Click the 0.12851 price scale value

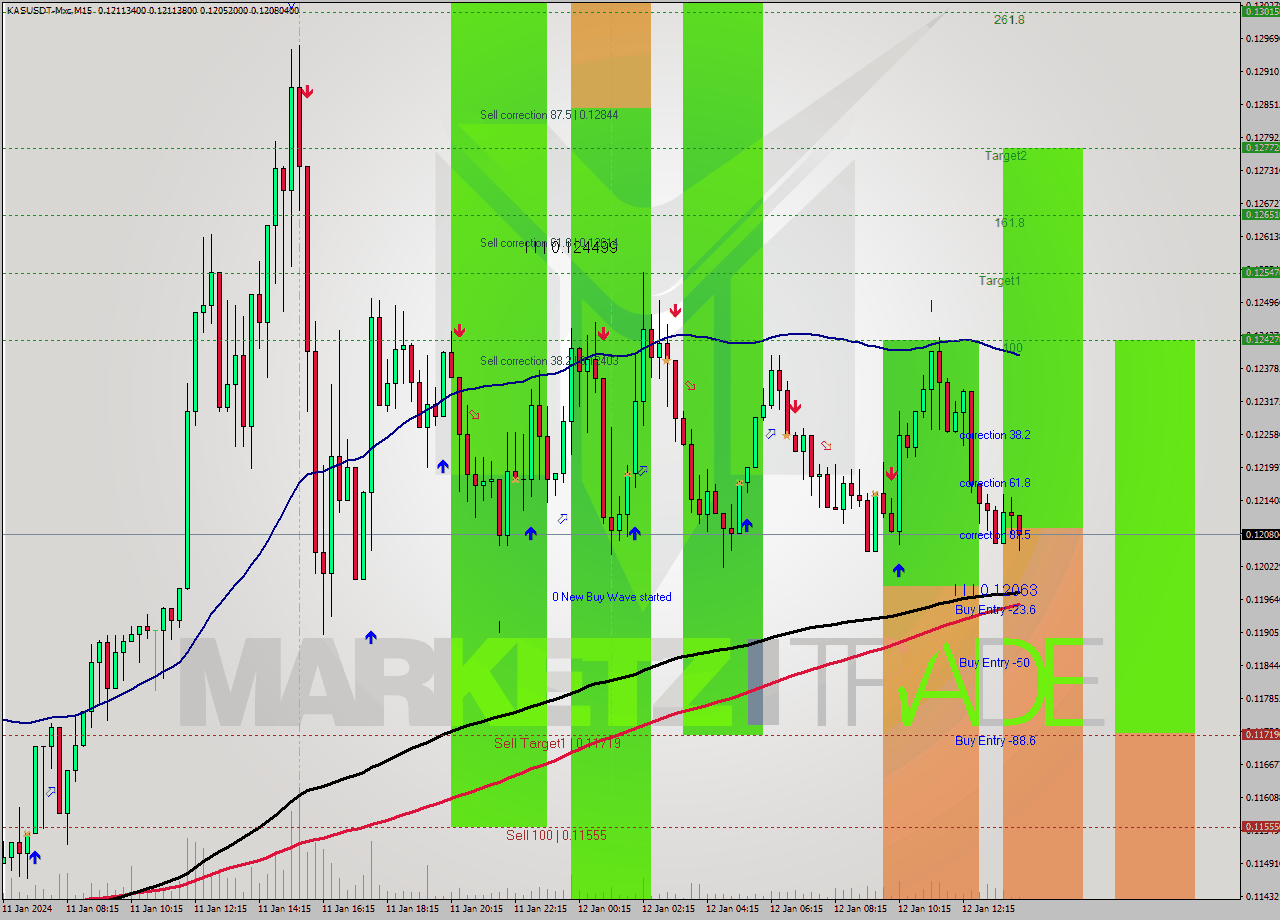[x=1262, y=105]
